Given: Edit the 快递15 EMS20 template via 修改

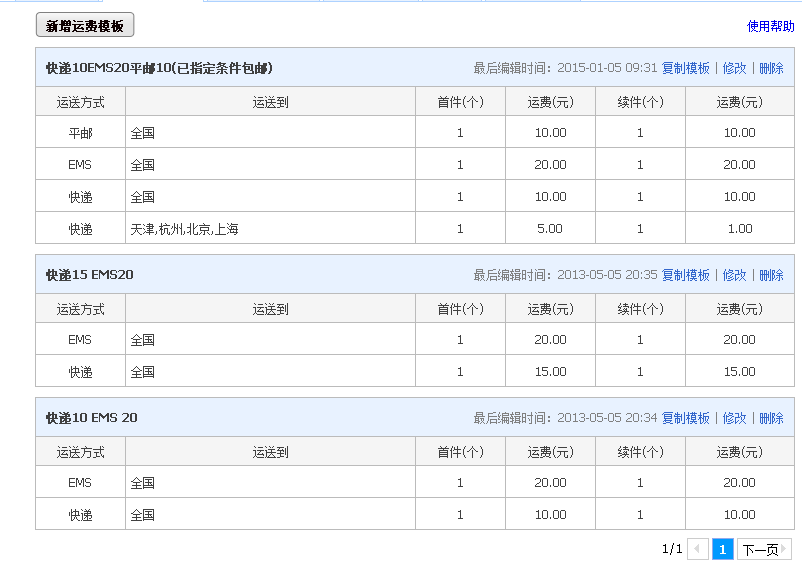Looking at the screenshot, I should (x=734, y=275).
